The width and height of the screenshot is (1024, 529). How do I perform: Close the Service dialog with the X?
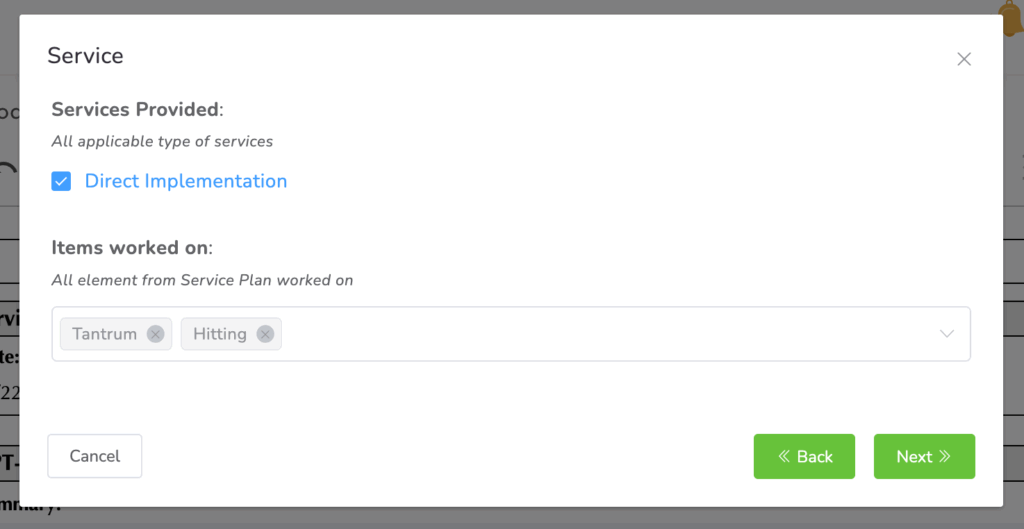[x=964, y=59]
